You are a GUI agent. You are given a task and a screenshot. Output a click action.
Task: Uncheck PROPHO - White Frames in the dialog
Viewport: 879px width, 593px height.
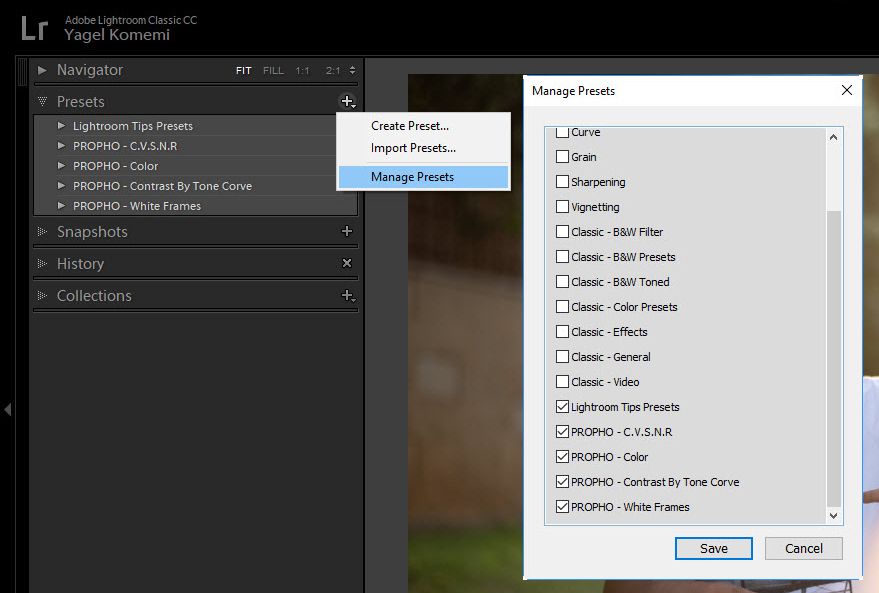click(562, 507)
